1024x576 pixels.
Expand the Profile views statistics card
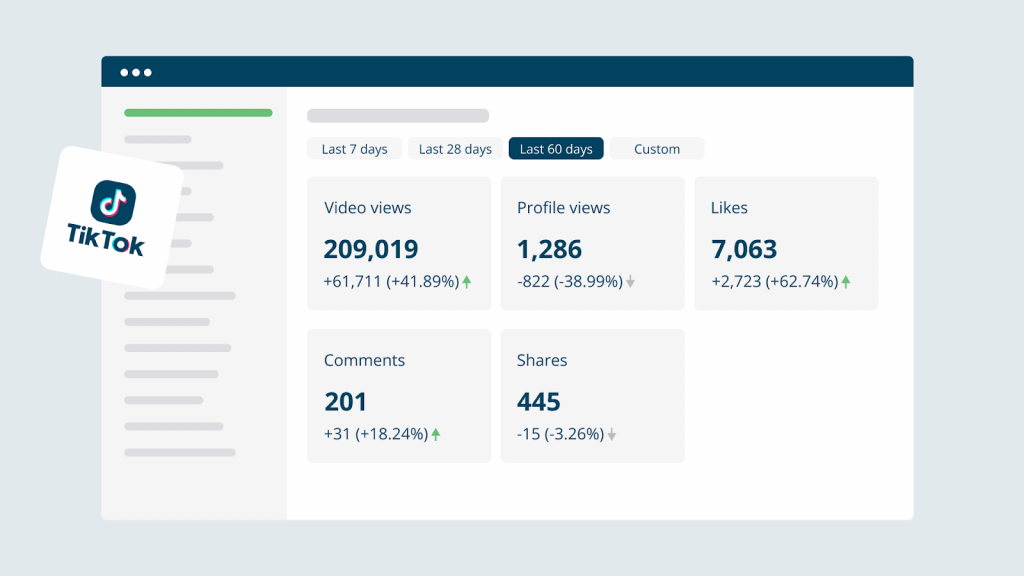[592, 242]
